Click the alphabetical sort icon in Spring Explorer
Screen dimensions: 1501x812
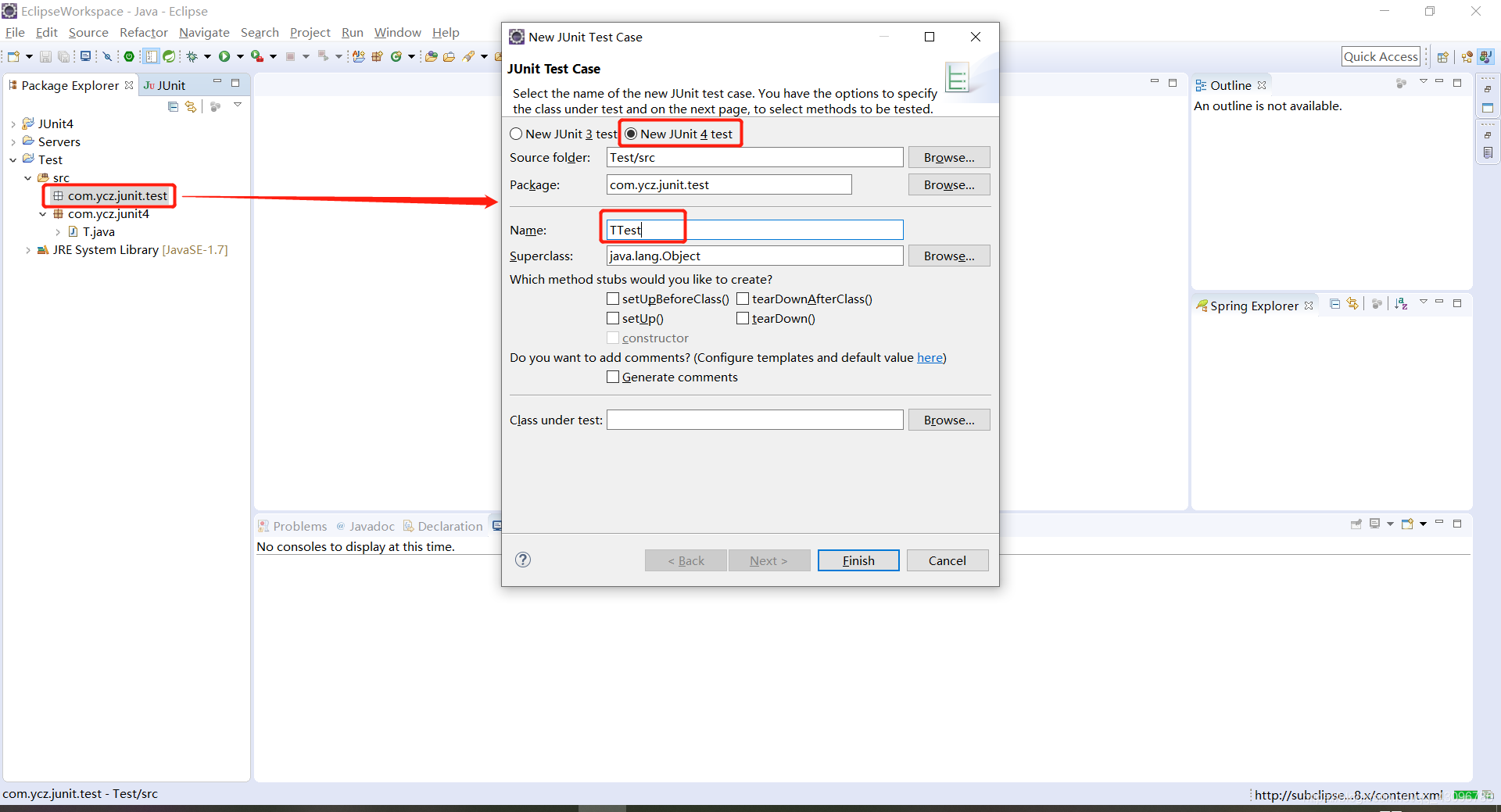(1401, 303)
